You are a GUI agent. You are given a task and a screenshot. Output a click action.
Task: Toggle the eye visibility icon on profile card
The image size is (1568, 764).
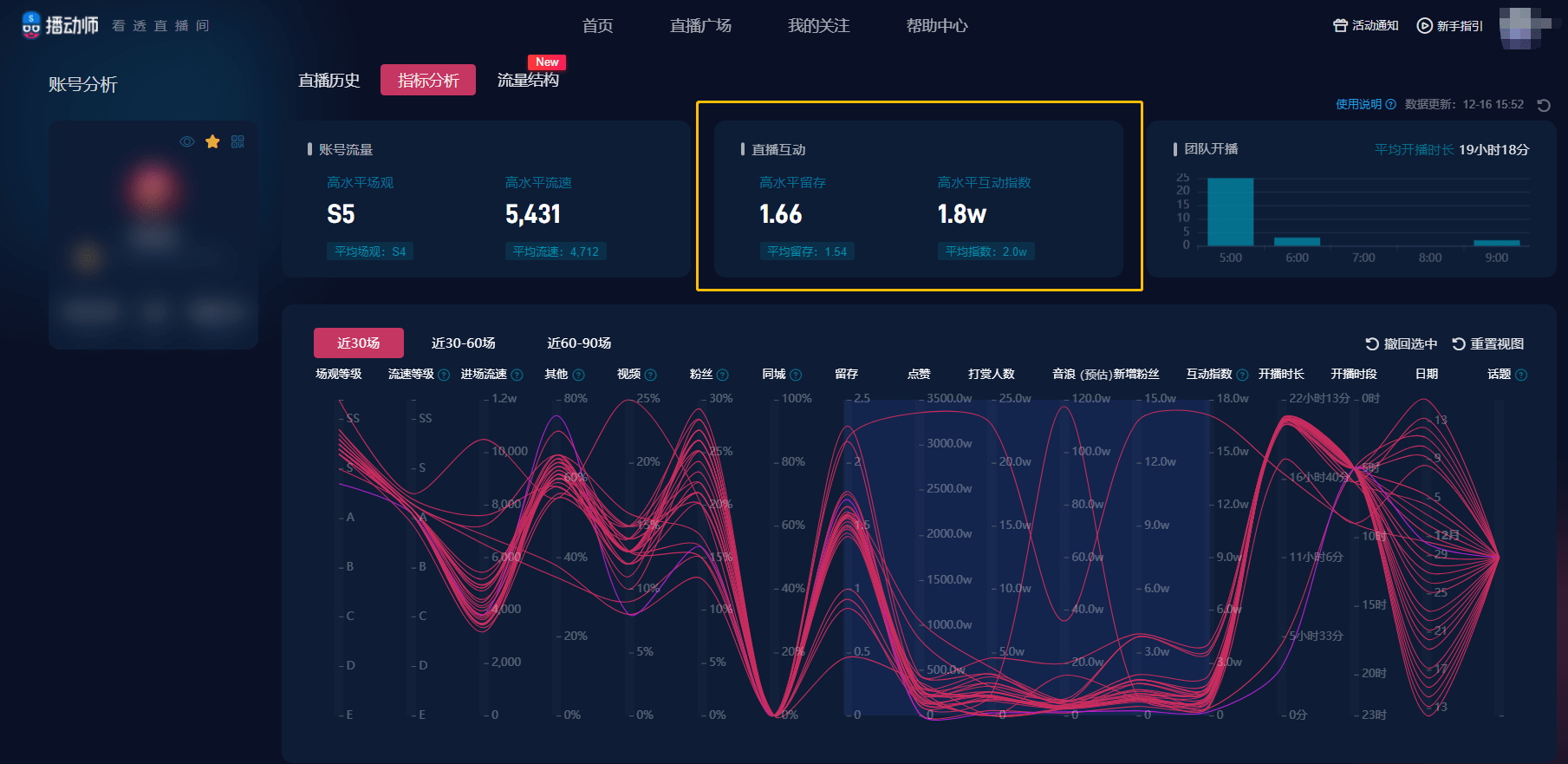click(x=186, y=141)
